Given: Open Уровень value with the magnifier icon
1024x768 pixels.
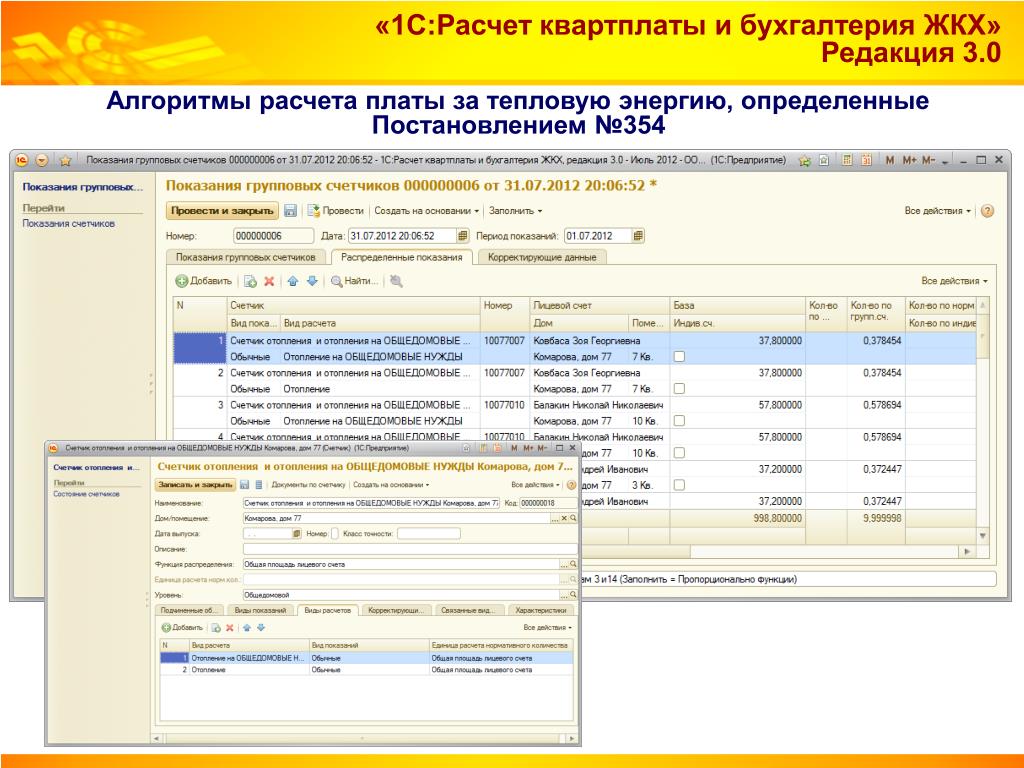Looking at the screenshot, I should (x=573, y=595).
